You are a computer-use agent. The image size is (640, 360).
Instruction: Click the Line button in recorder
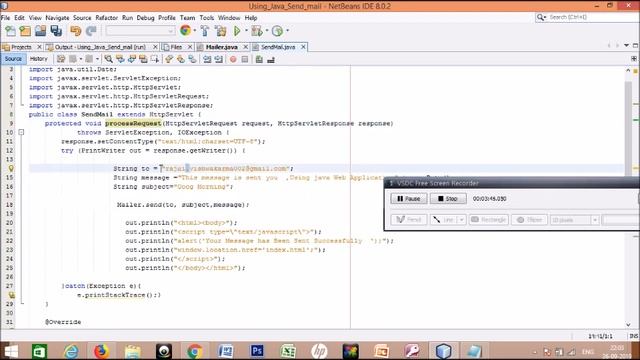click(443, 220)
